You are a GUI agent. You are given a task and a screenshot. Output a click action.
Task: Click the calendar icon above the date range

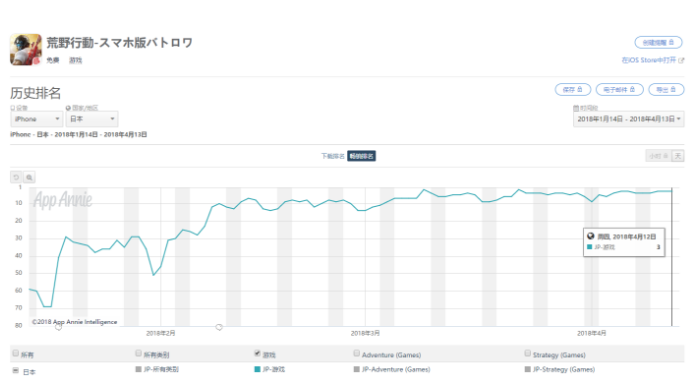pos(576,108)
